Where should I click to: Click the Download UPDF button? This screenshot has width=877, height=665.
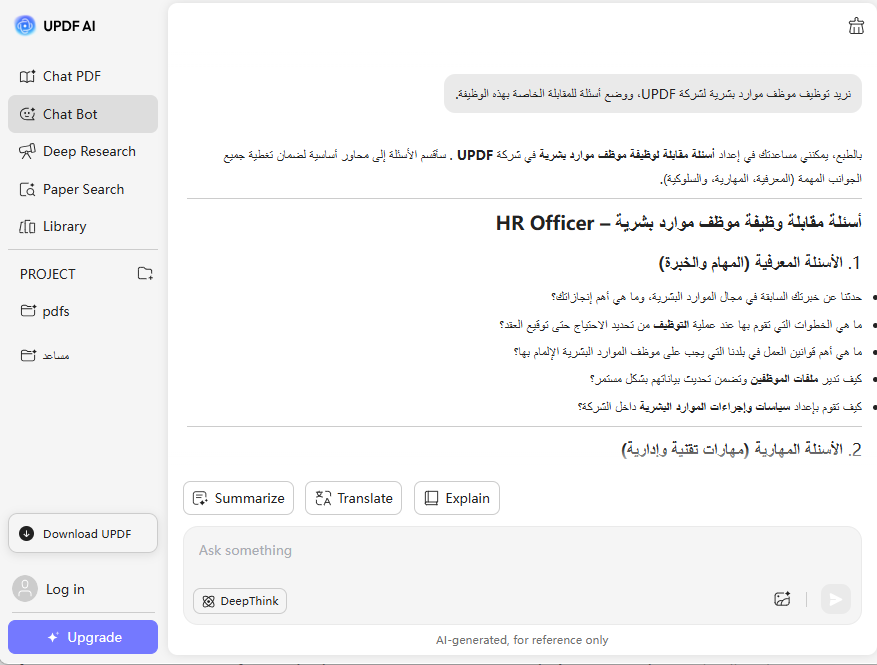click(83, 534)
